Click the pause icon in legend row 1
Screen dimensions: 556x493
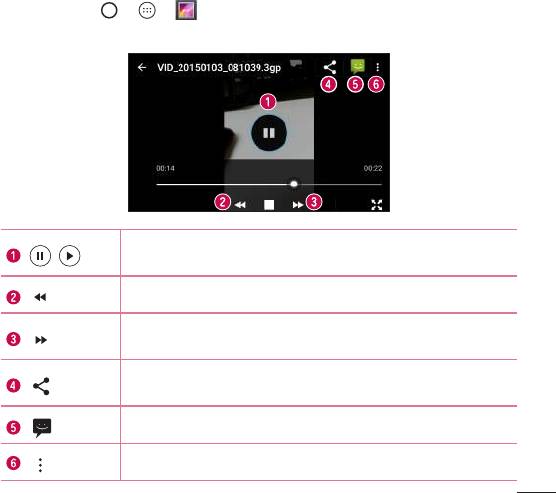(40, 256)
